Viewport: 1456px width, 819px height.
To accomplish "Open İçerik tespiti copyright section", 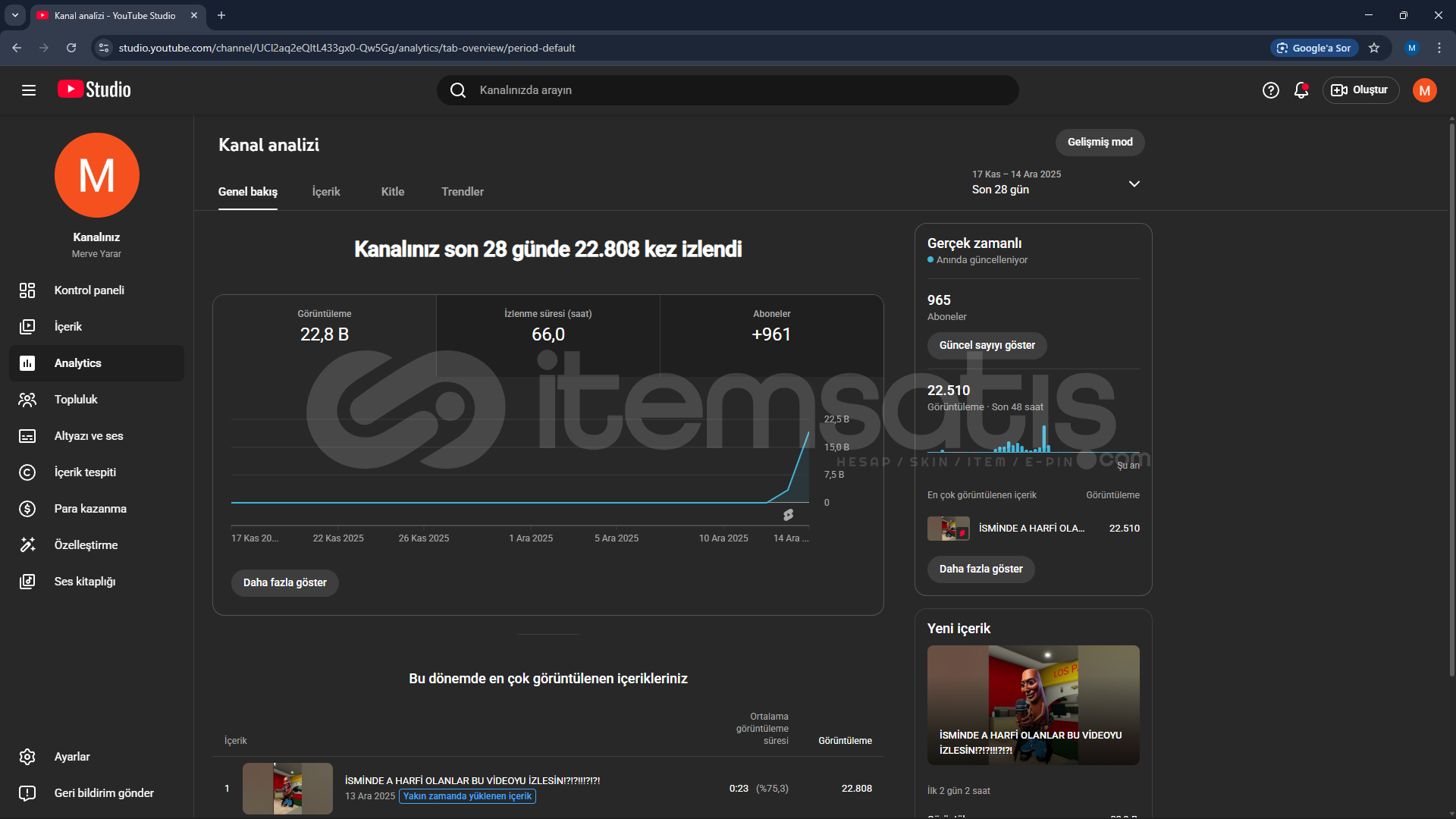I will tap(85, 472).
